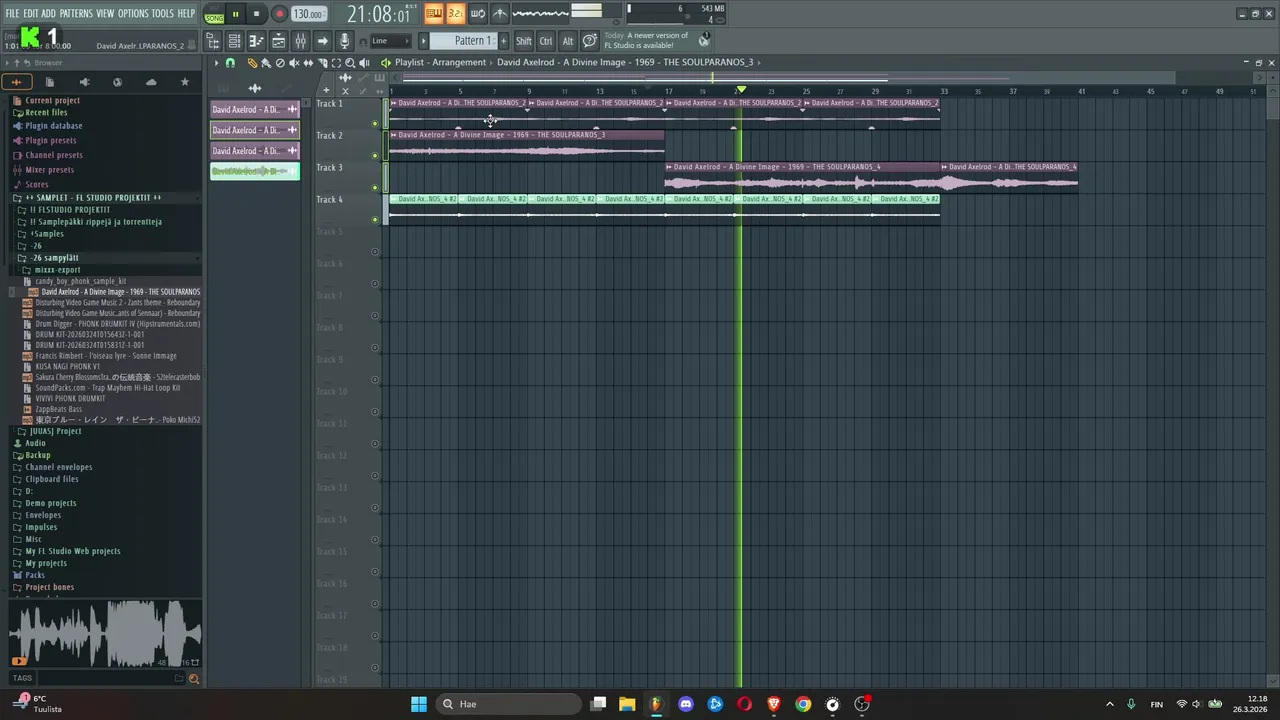Pause playback with the pause button
The image size is (1280, 720).
coord(235,14)
